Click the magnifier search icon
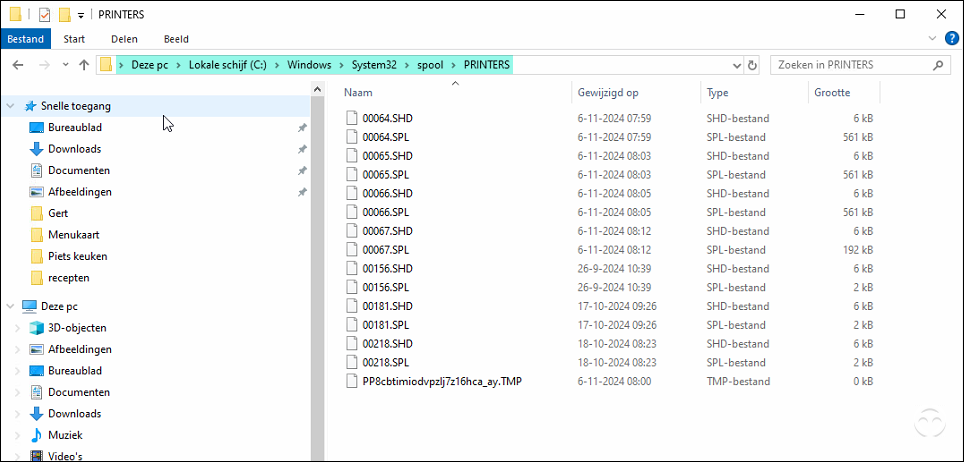Screen dimensions: 964x462 pyautogui.click(x=938, y=65)
